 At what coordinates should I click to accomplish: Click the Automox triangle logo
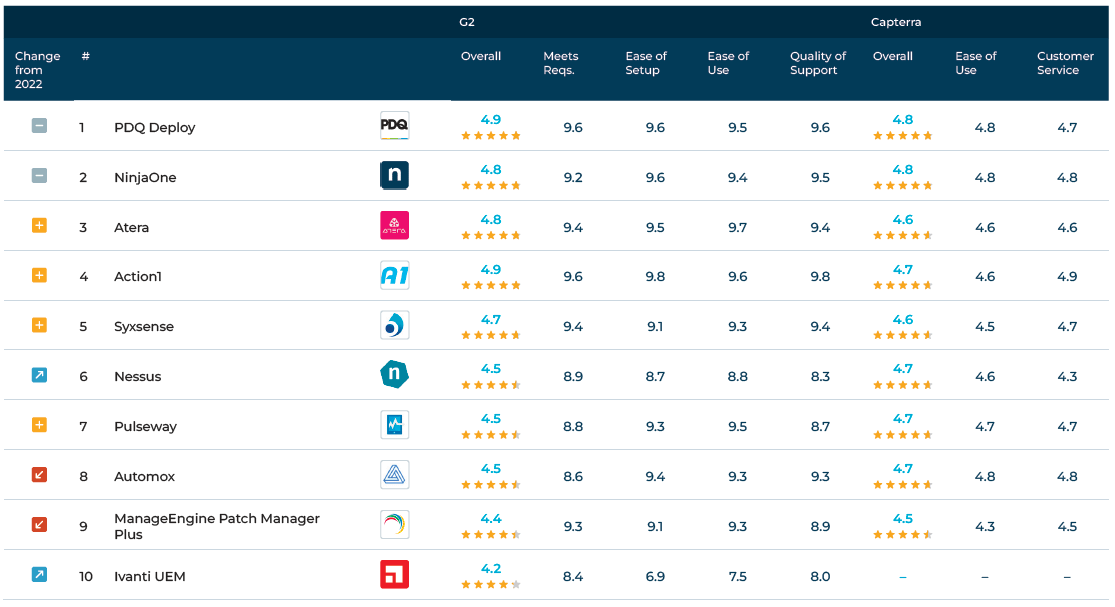point(395,475)
